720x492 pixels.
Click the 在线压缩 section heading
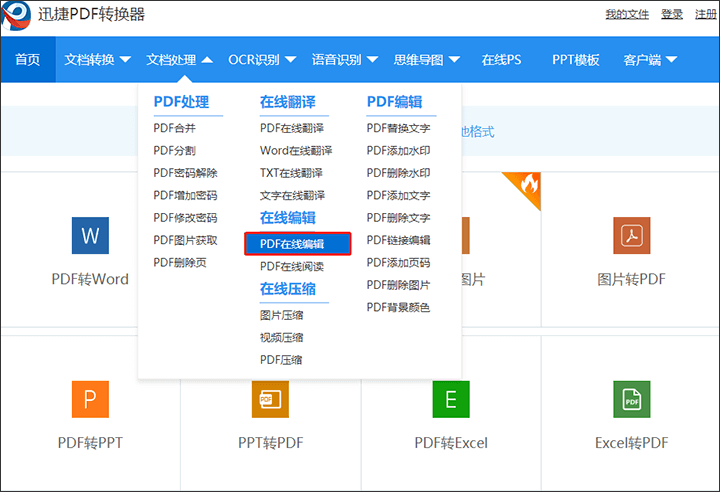tap(288, 289)
